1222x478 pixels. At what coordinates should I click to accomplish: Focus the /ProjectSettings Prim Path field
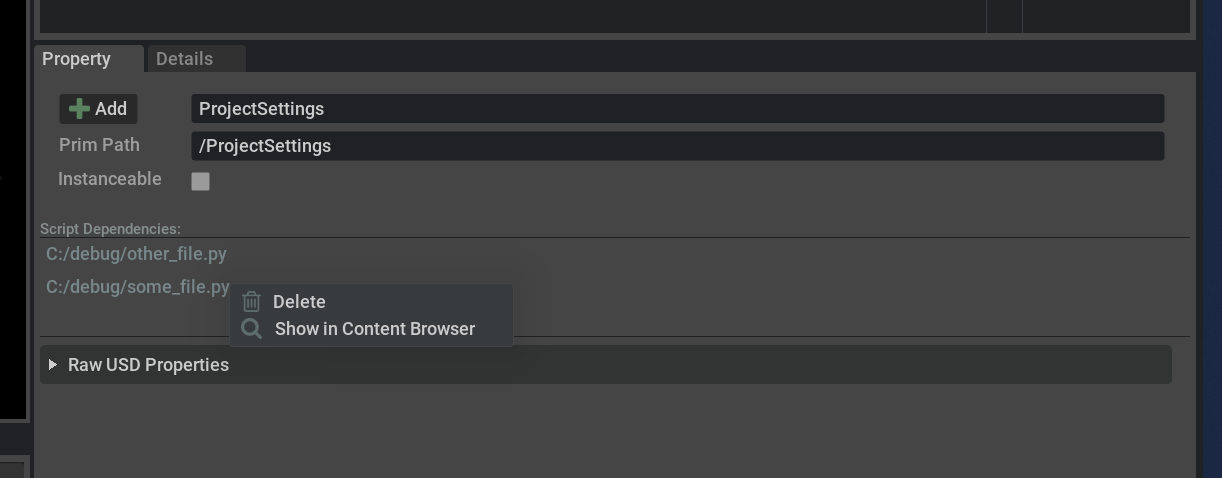coord(676,146)
